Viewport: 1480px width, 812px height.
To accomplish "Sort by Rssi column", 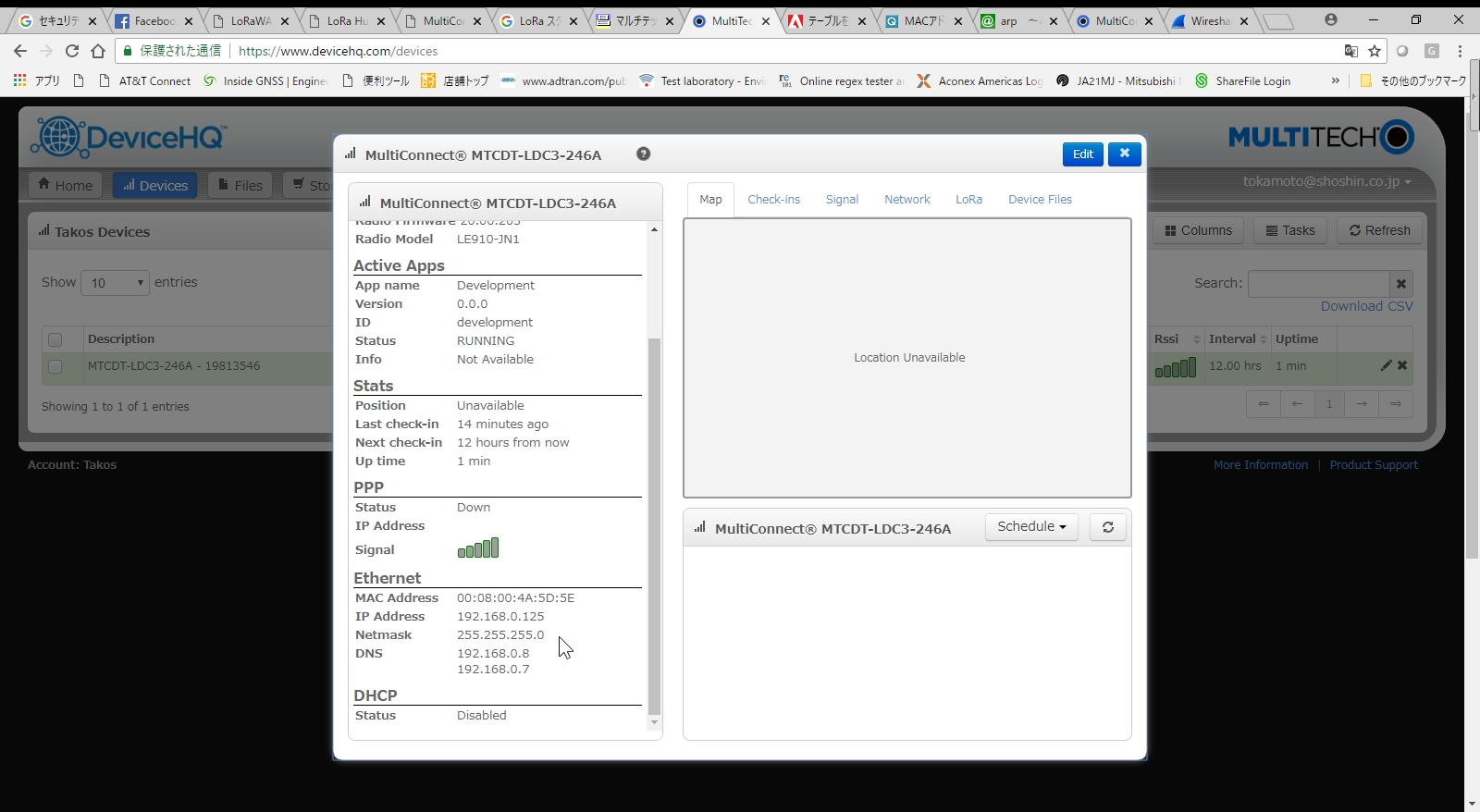I will (x=1176, y=338).
